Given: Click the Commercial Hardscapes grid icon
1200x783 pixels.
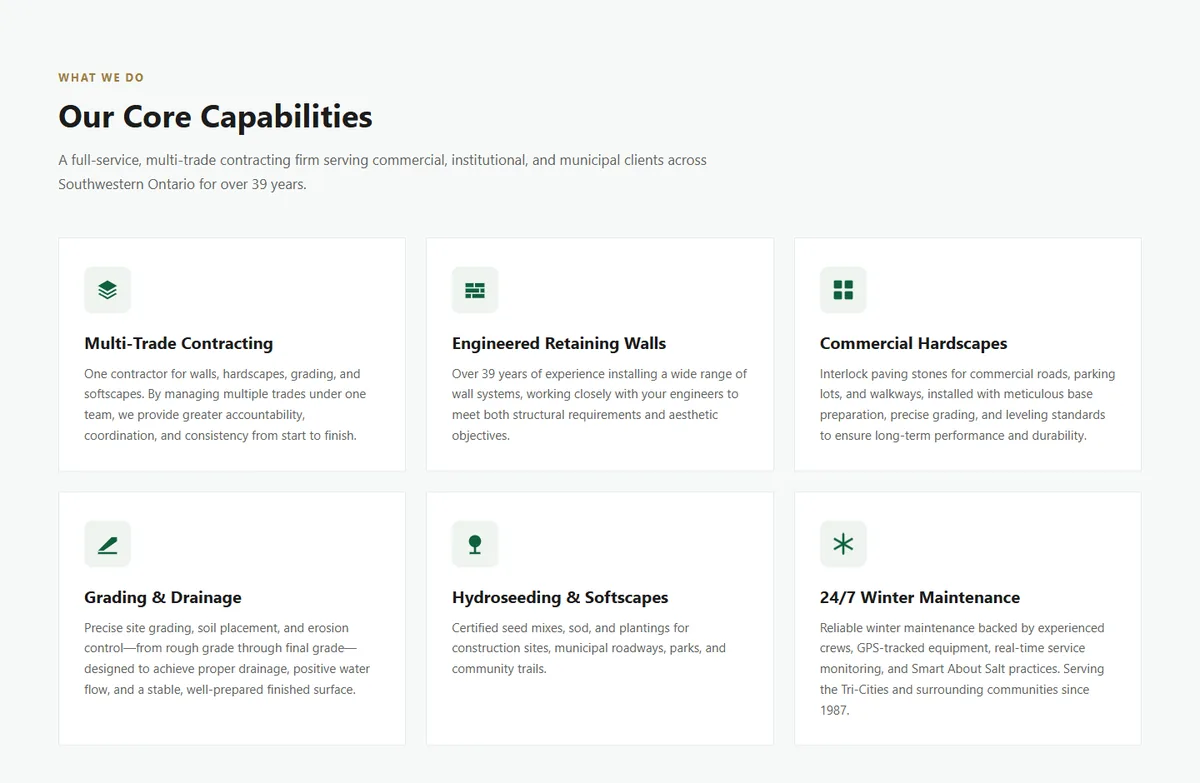Looking at the screenshot, I should [843, 290].
